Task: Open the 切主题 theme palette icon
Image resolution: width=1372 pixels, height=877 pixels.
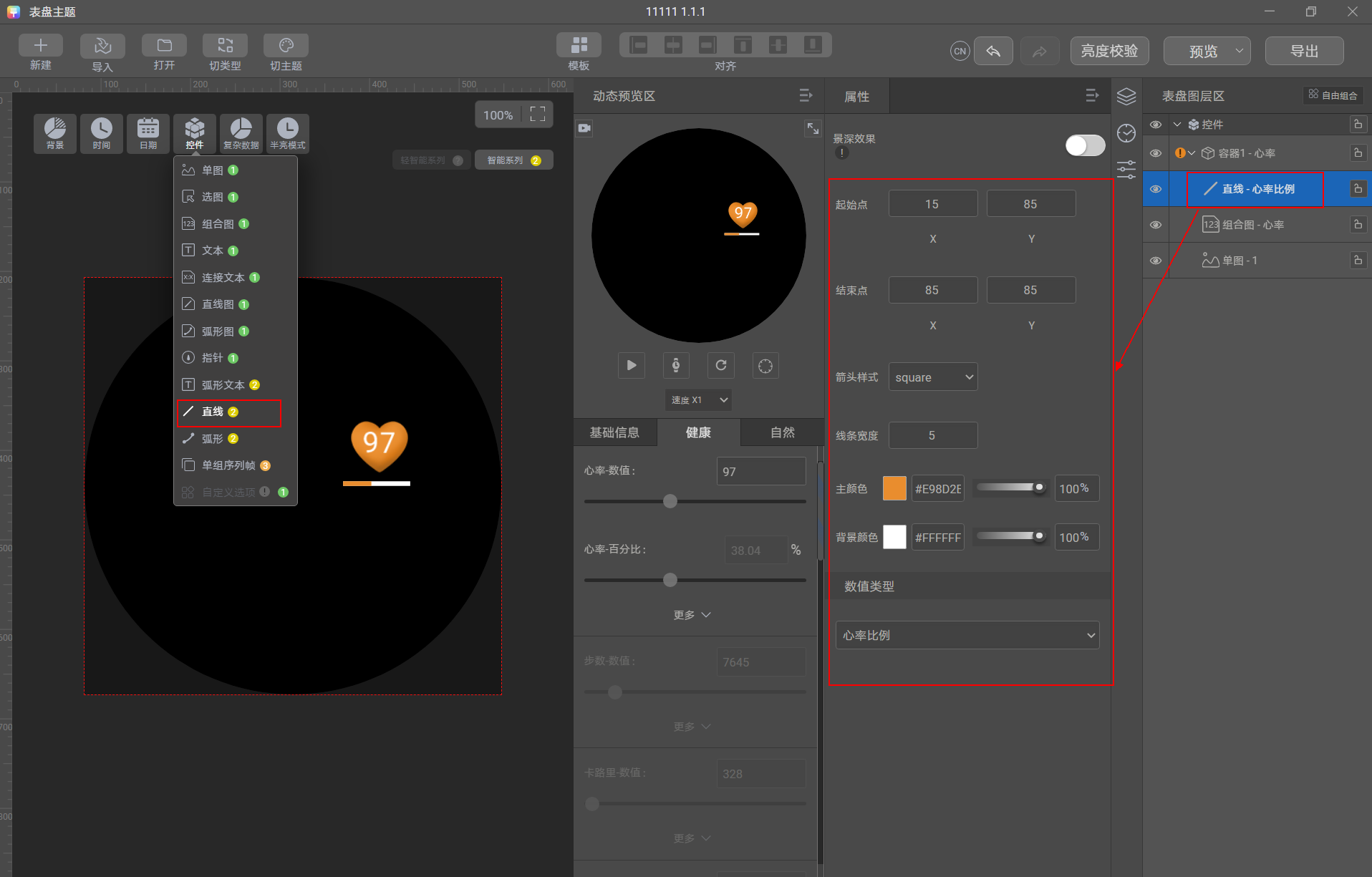Action: pyautogui.click(x=286, y=46)
